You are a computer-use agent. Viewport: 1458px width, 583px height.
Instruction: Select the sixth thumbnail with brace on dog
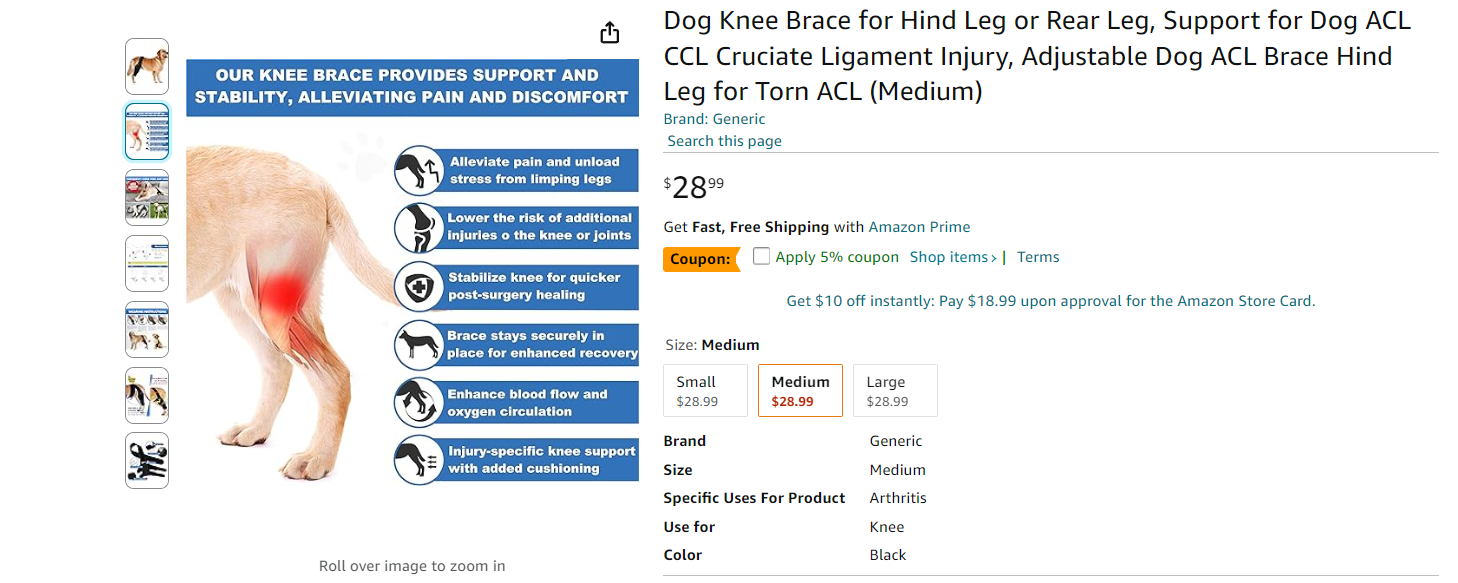click(147, 396)
